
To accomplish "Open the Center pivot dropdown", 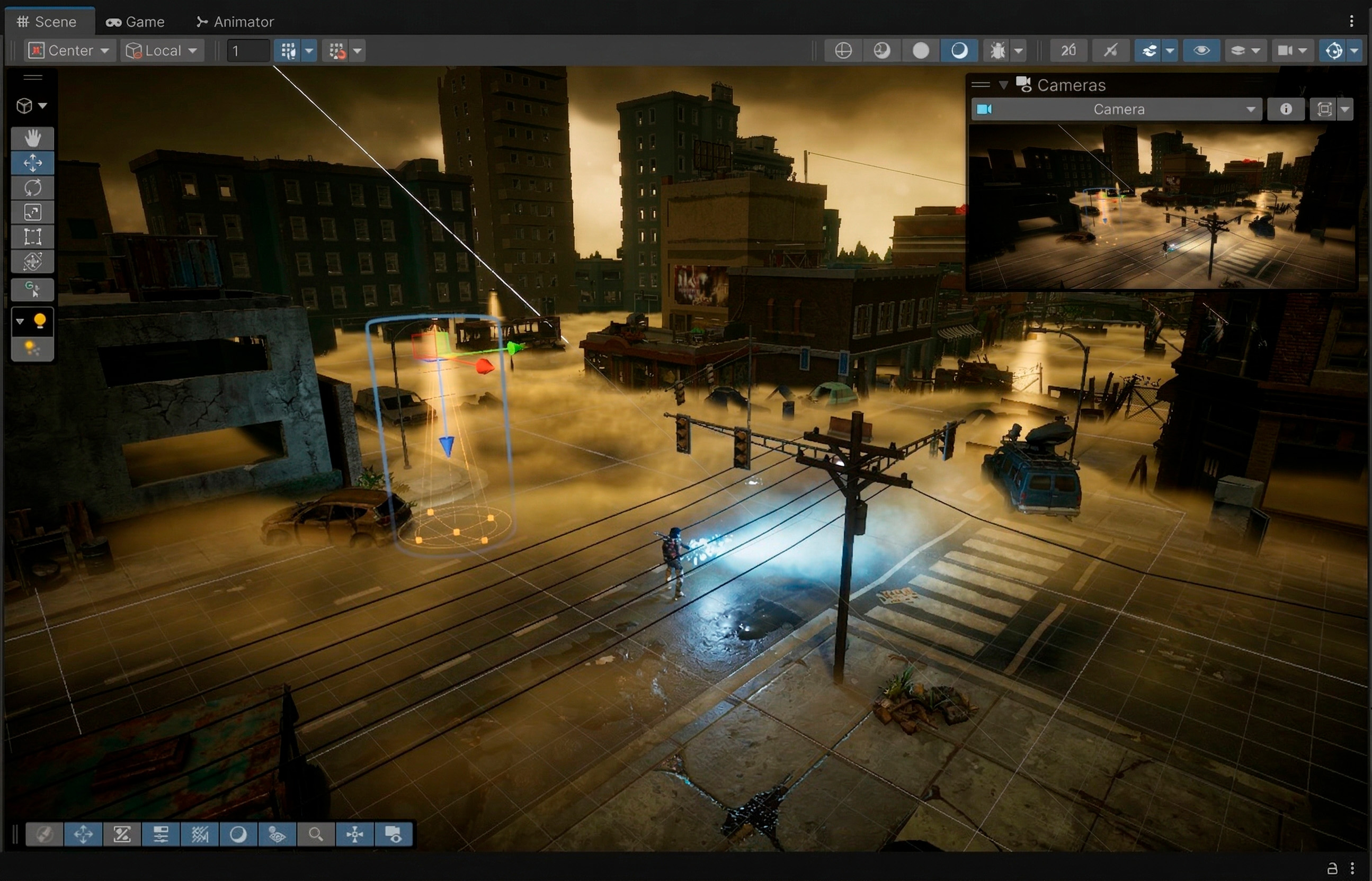I will click(x=70, y=51).
